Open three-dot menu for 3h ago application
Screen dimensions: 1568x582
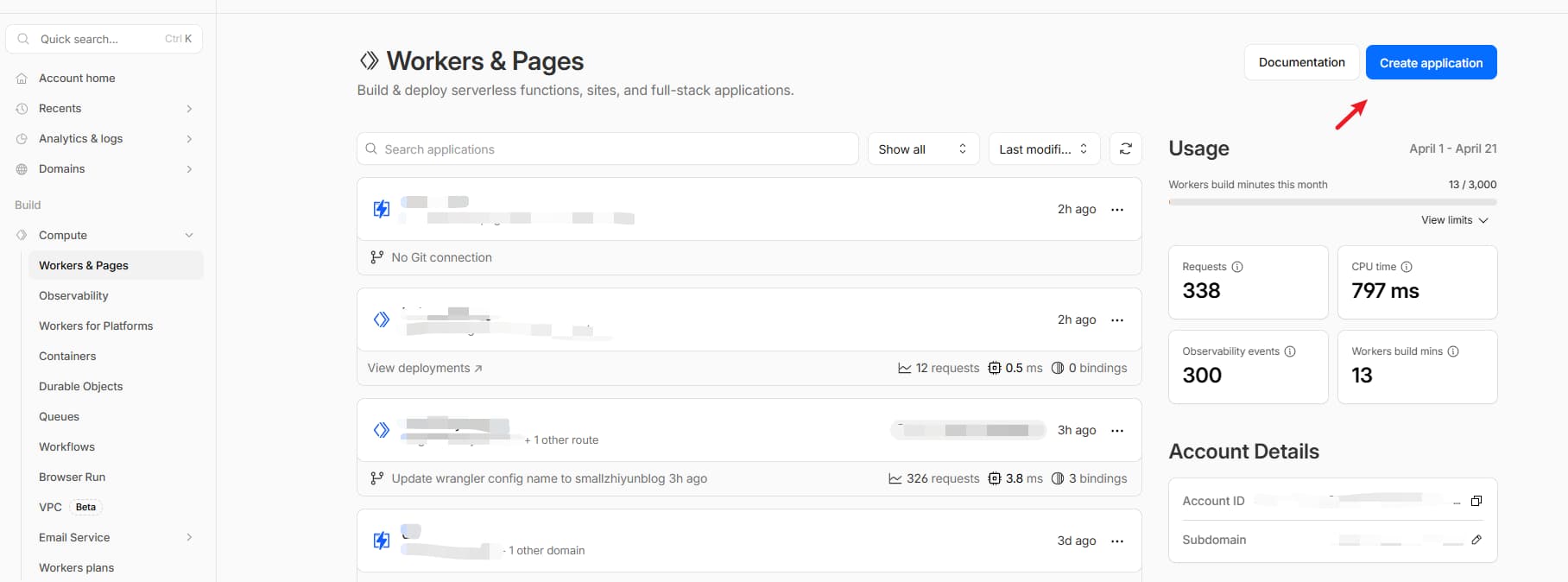point(1116,431)
